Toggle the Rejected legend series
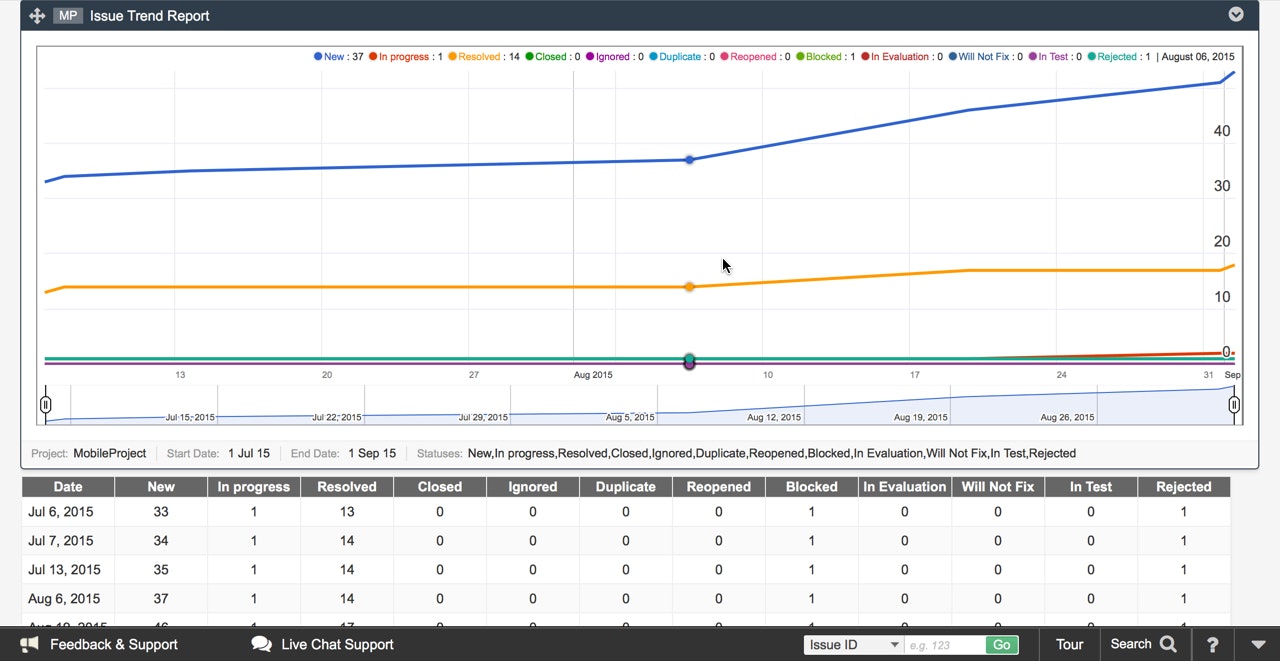The width and height of the screenshot is (1280, 661). pos(1119,57)
